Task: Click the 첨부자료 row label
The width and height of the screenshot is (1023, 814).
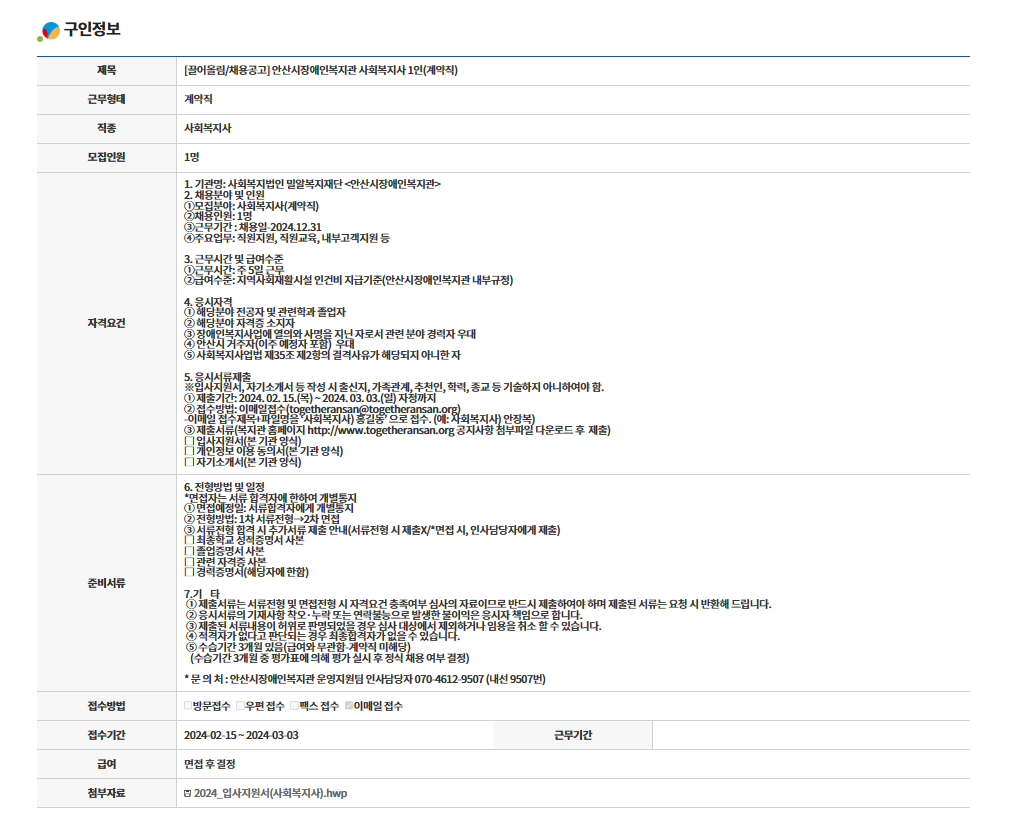Action: (106, 793)
